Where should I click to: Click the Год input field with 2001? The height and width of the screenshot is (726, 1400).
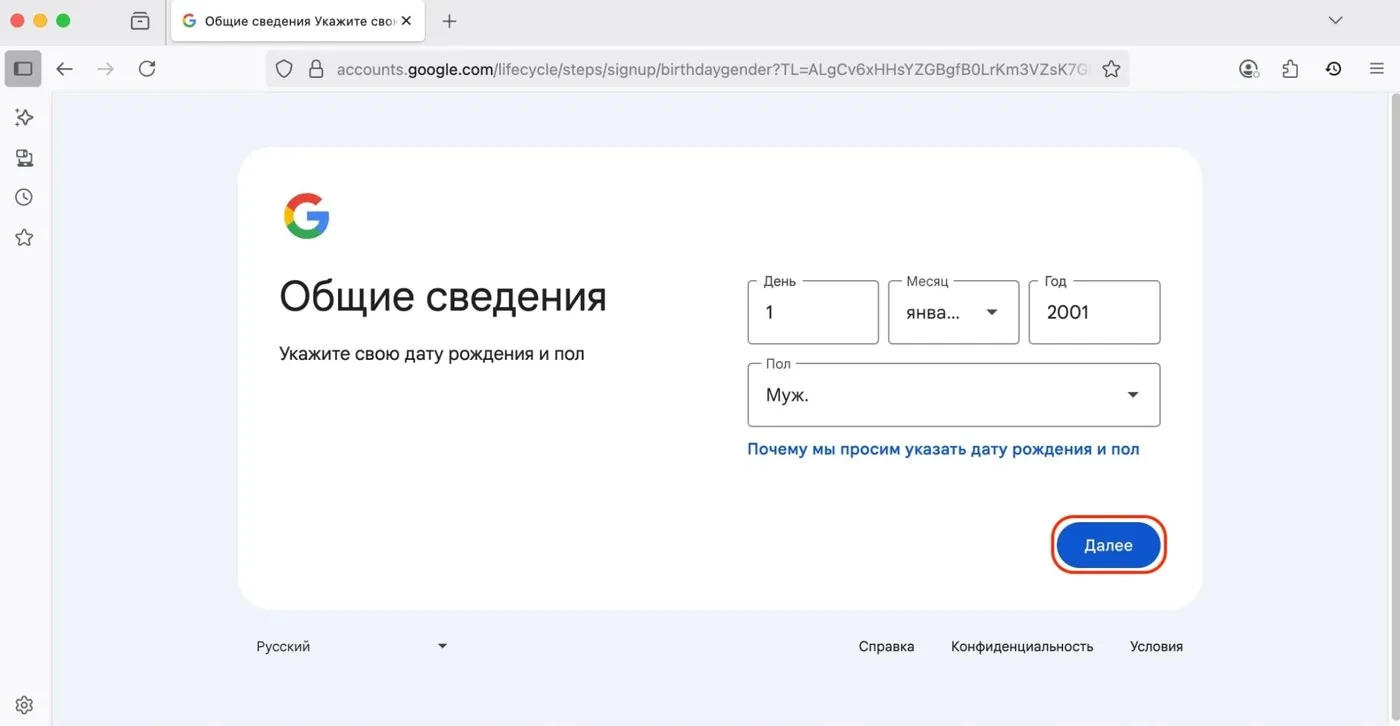coord(1094,312)
